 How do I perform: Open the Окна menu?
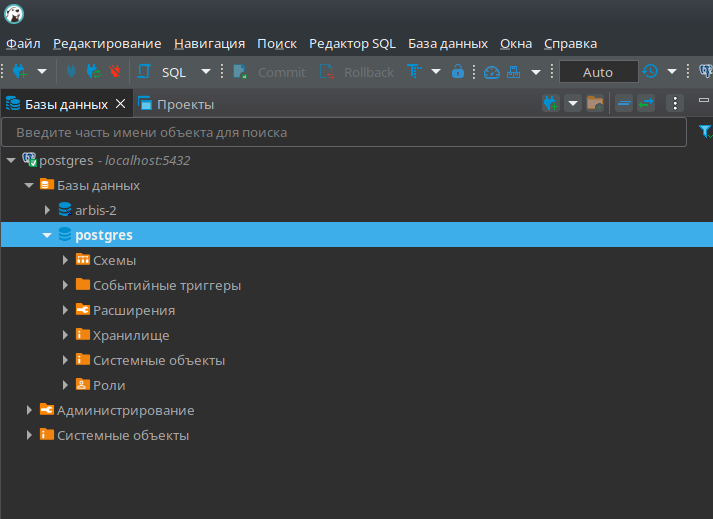tap(516, 44)
